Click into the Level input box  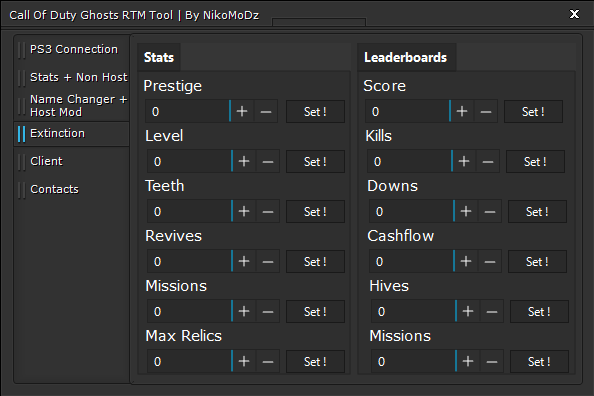[189, 161]
